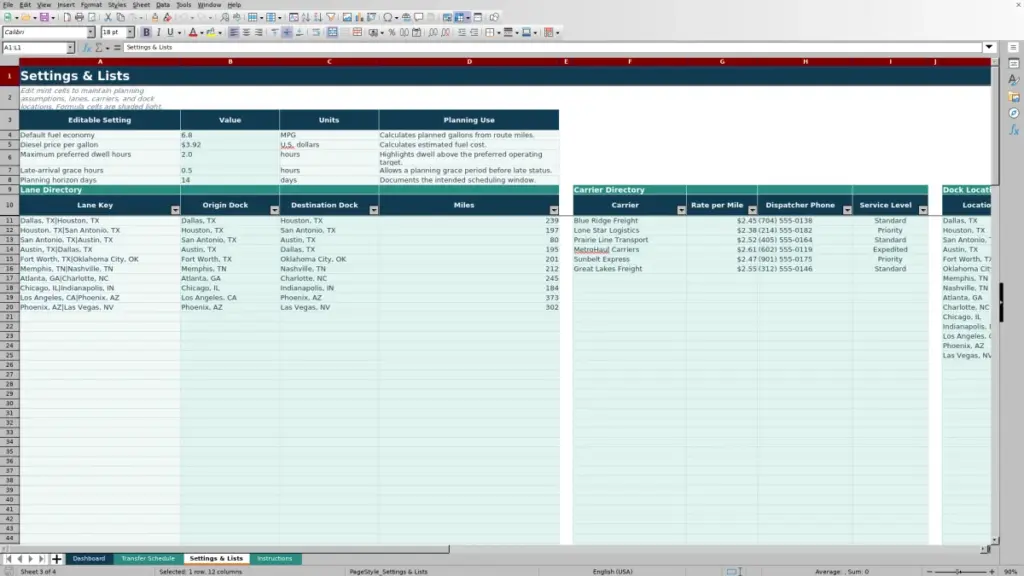
Task: Open the sidebar Gallery panel
Action: click(1014, 97)
